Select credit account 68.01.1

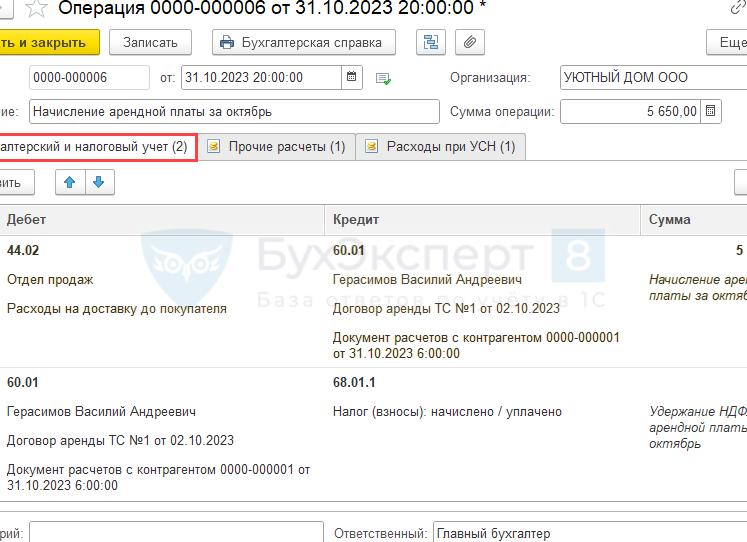[x=354, y=382]
